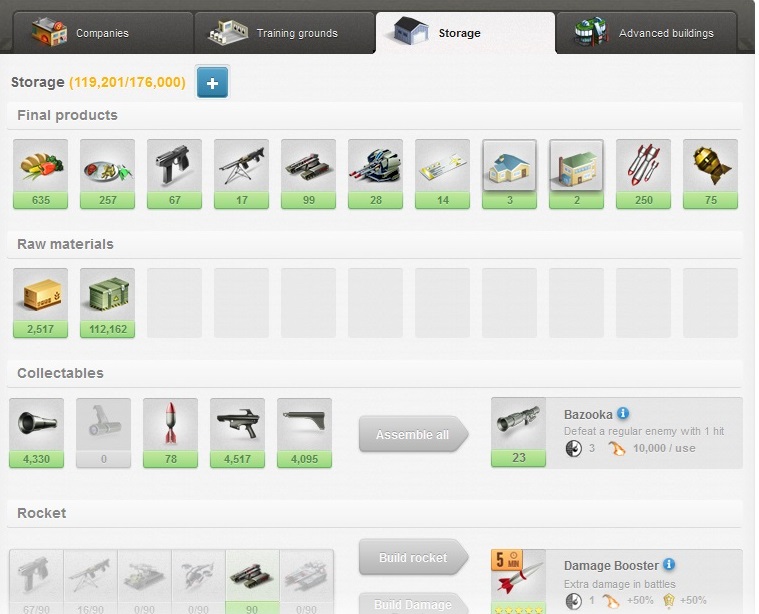
Task: Select the Damage Booster rocket item
Action: (x=518, y=581)
